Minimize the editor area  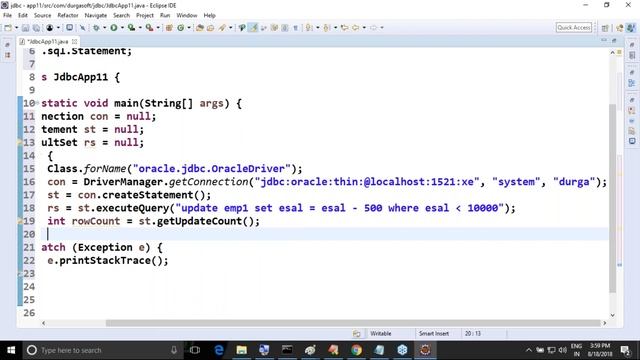pyautogui.click(x=604, y=40)
